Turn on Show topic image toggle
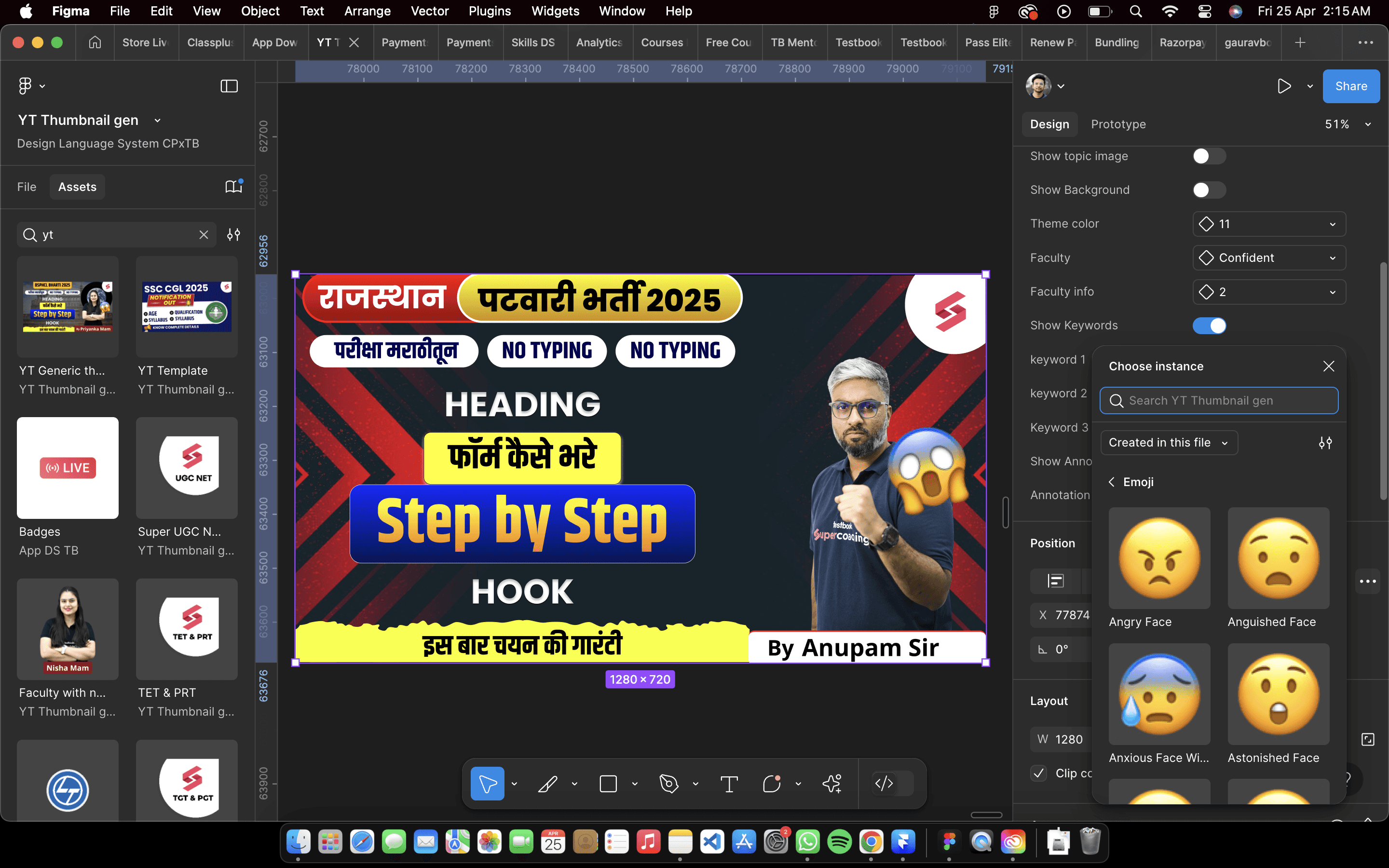 [1209, 156]
